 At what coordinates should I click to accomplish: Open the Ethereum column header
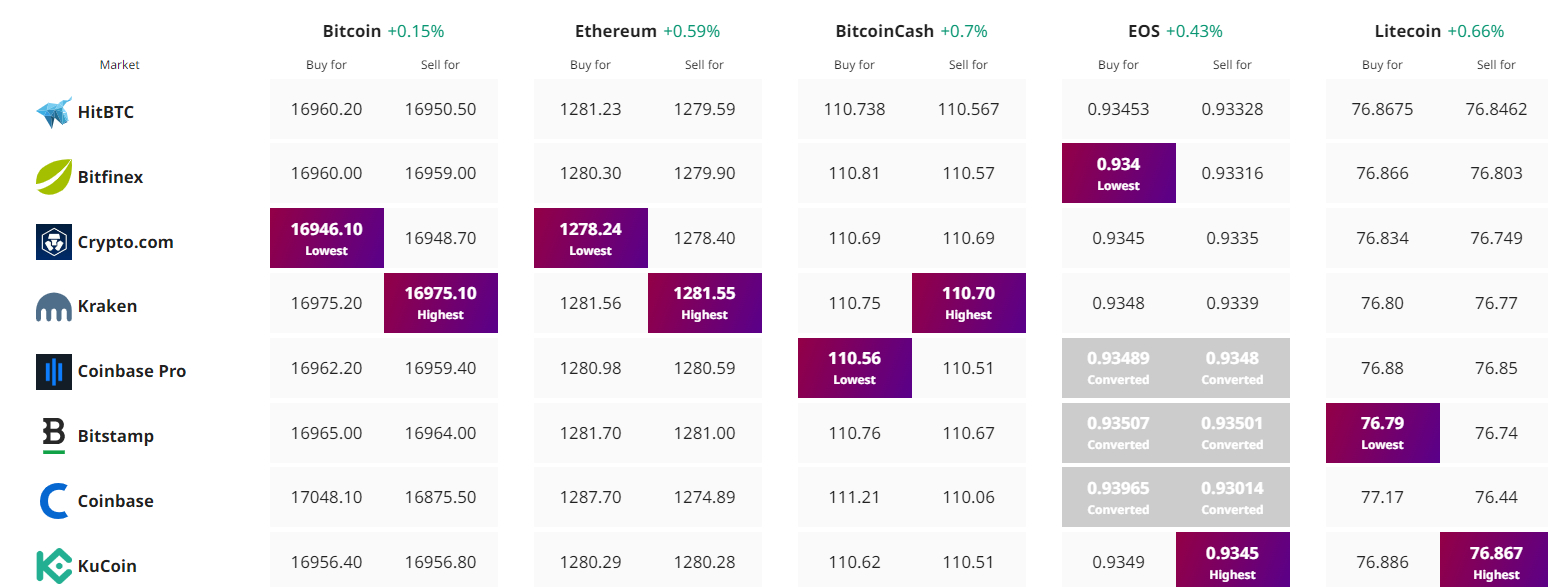[x=614, y=31]
